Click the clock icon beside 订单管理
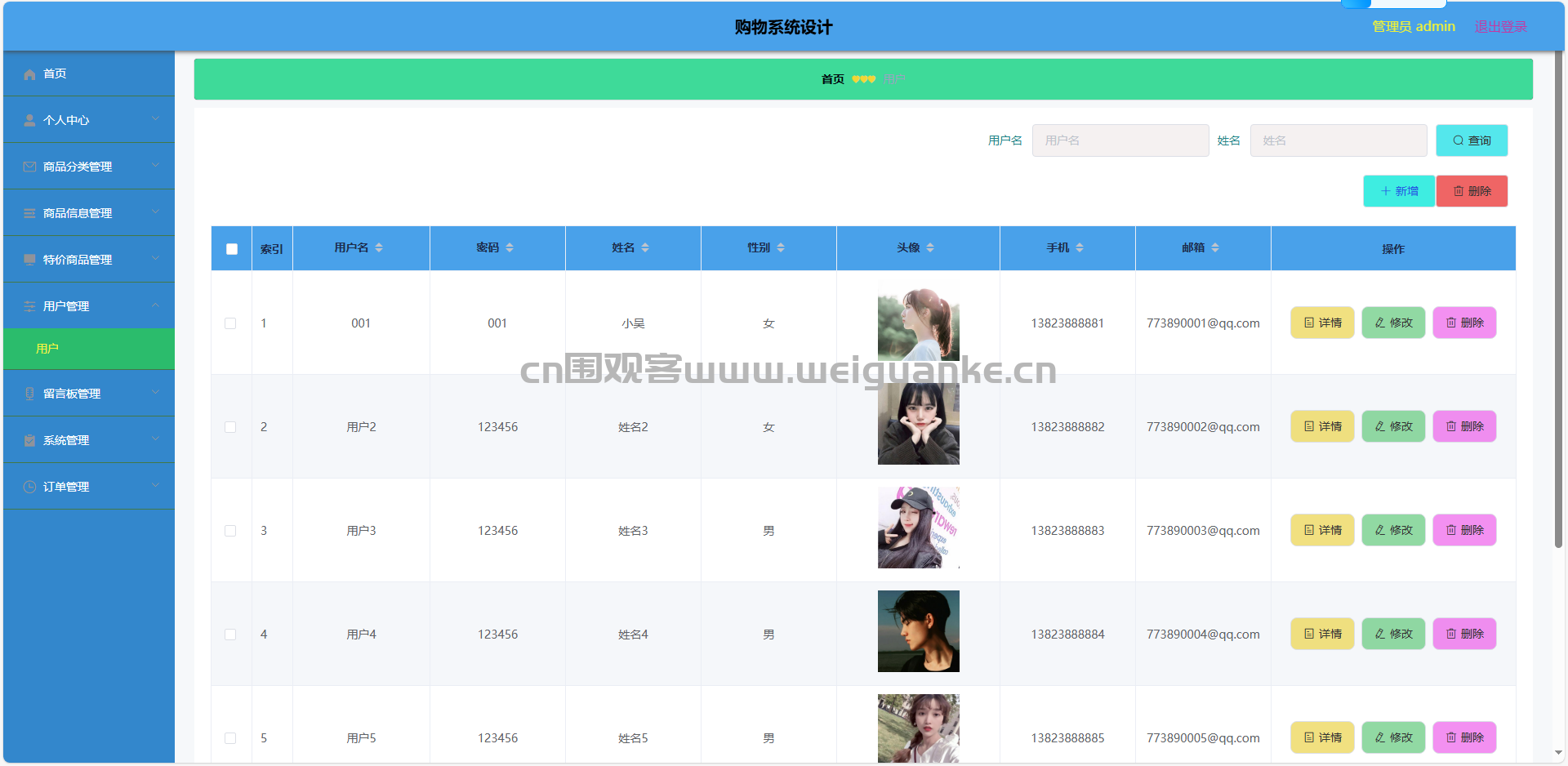This screenshot has height=766, width=1568. coord(29,488)
